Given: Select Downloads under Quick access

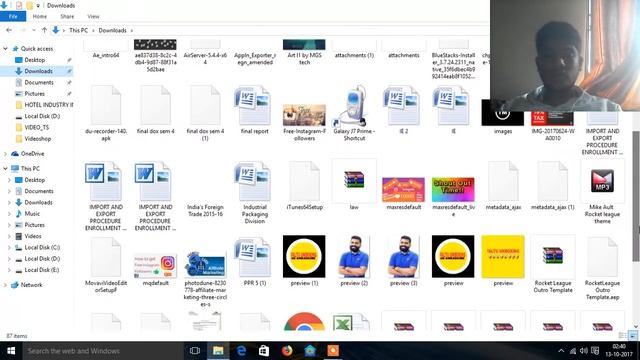Looking at the screenshot, I should click(38, 71).
